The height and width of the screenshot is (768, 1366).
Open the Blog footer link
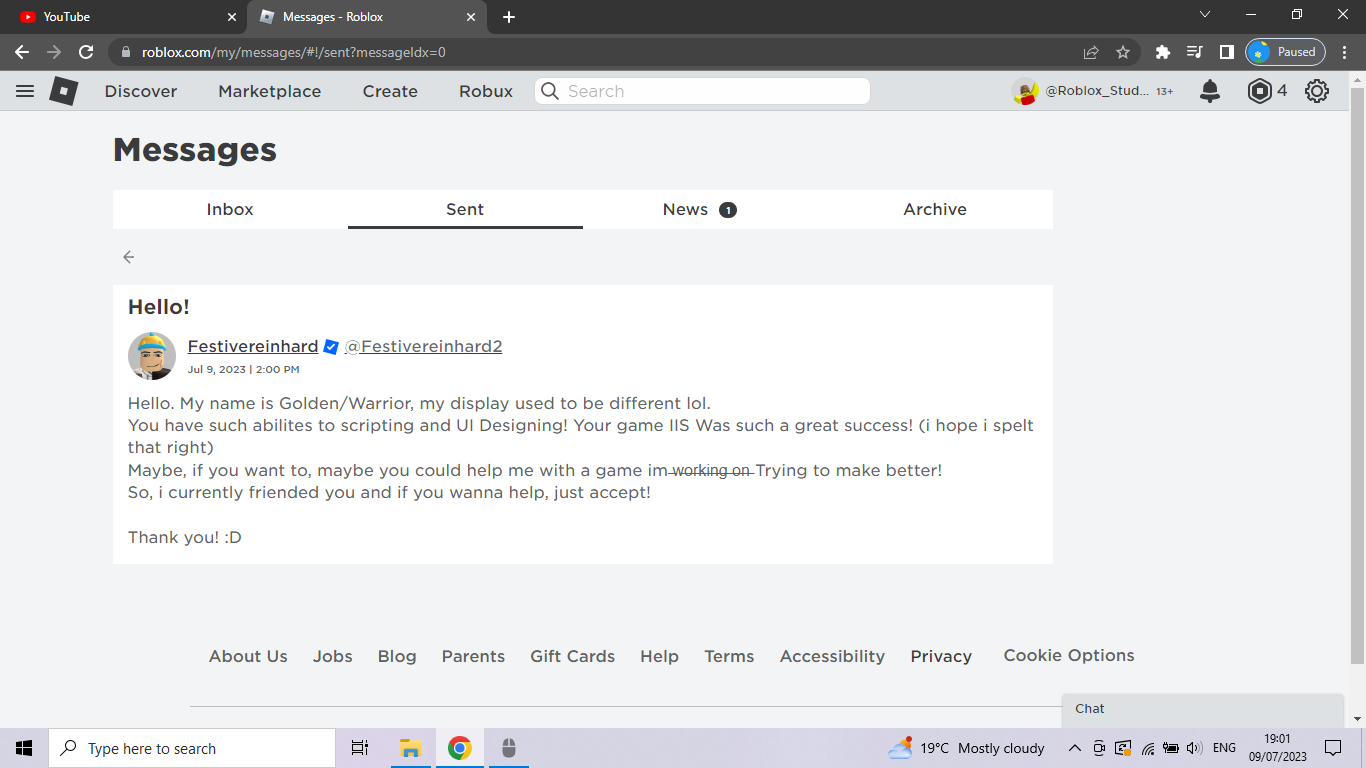tap(397, 656)
